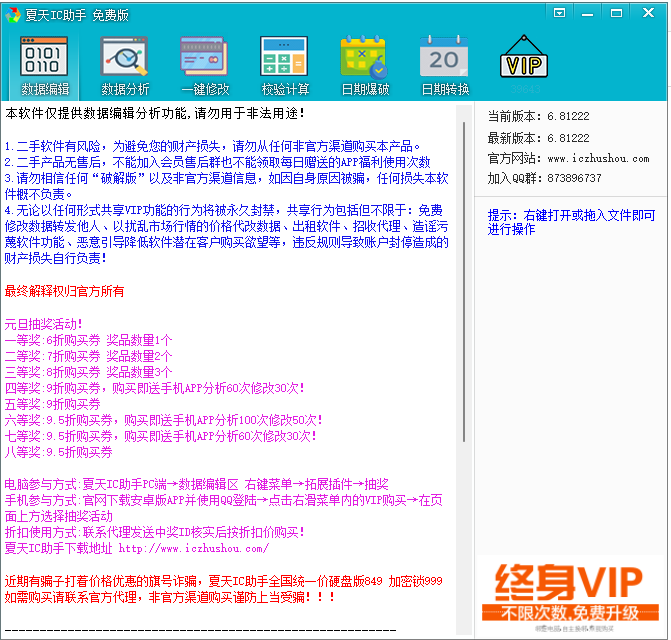Click the 提示:右键打开或拖入文件 hint text
Viewport: 671px width, 640px height.
coord(571,222)
